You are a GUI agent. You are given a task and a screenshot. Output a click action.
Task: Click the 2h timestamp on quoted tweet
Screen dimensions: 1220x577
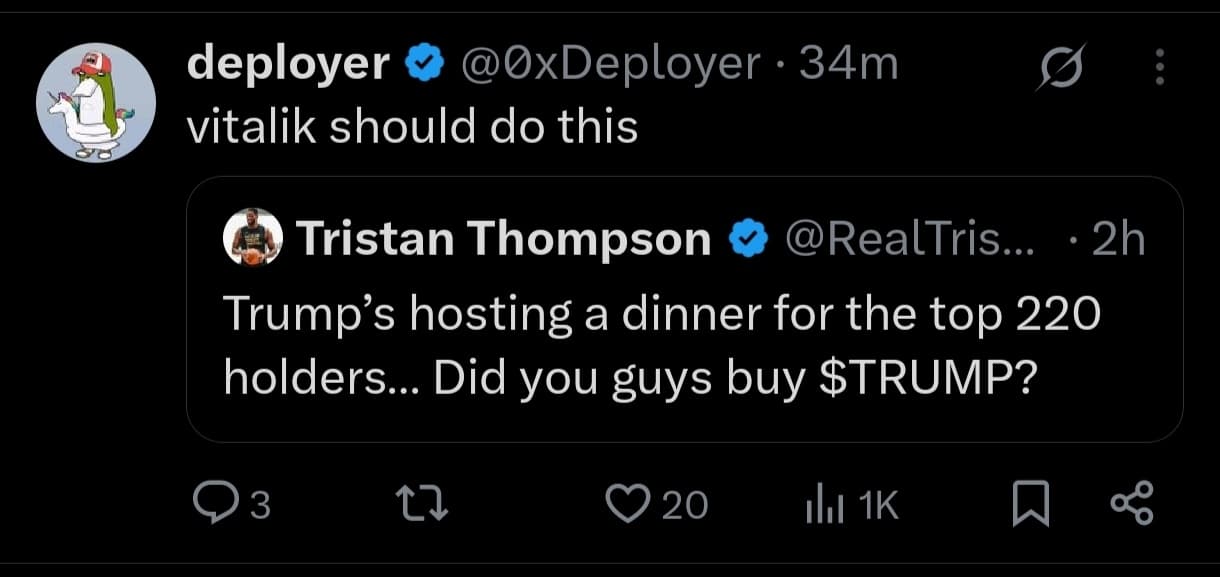[x=1119, y=238]
